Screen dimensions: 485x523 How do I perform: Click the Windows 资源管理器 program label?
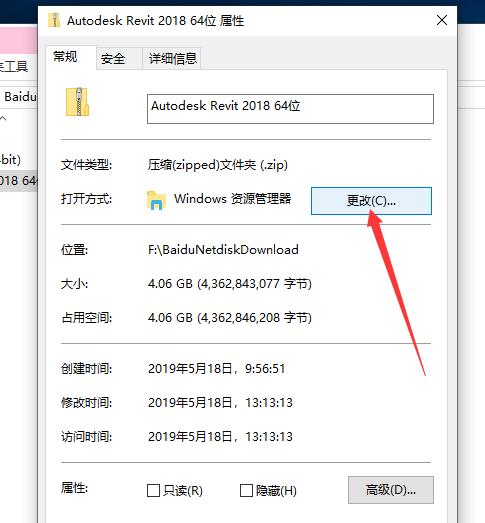(x=232, y=199)
